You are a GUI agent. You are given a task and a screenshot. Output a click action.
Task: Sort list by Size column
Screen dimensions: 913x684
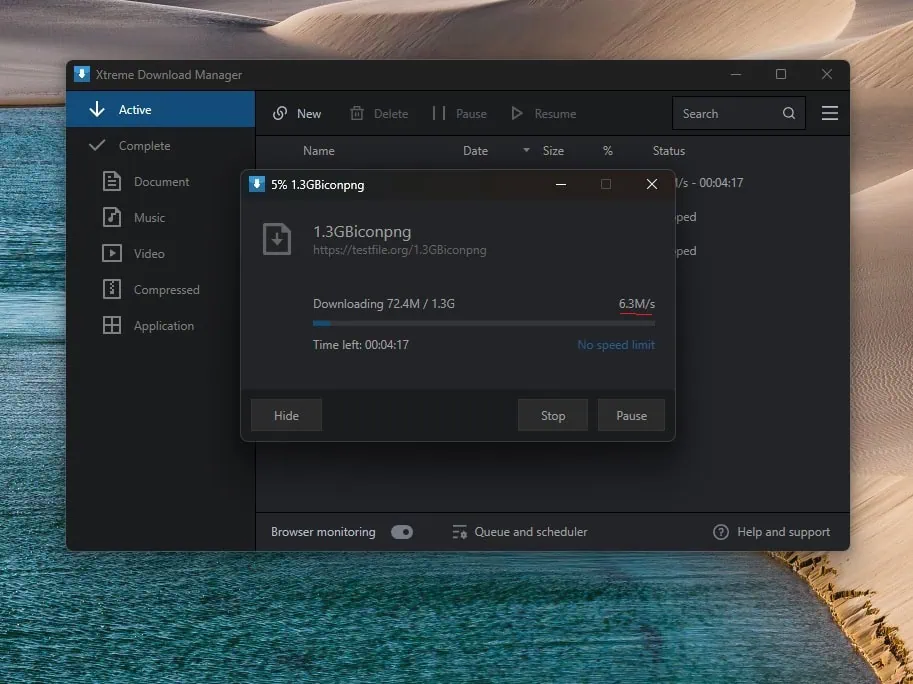[553, 151]
